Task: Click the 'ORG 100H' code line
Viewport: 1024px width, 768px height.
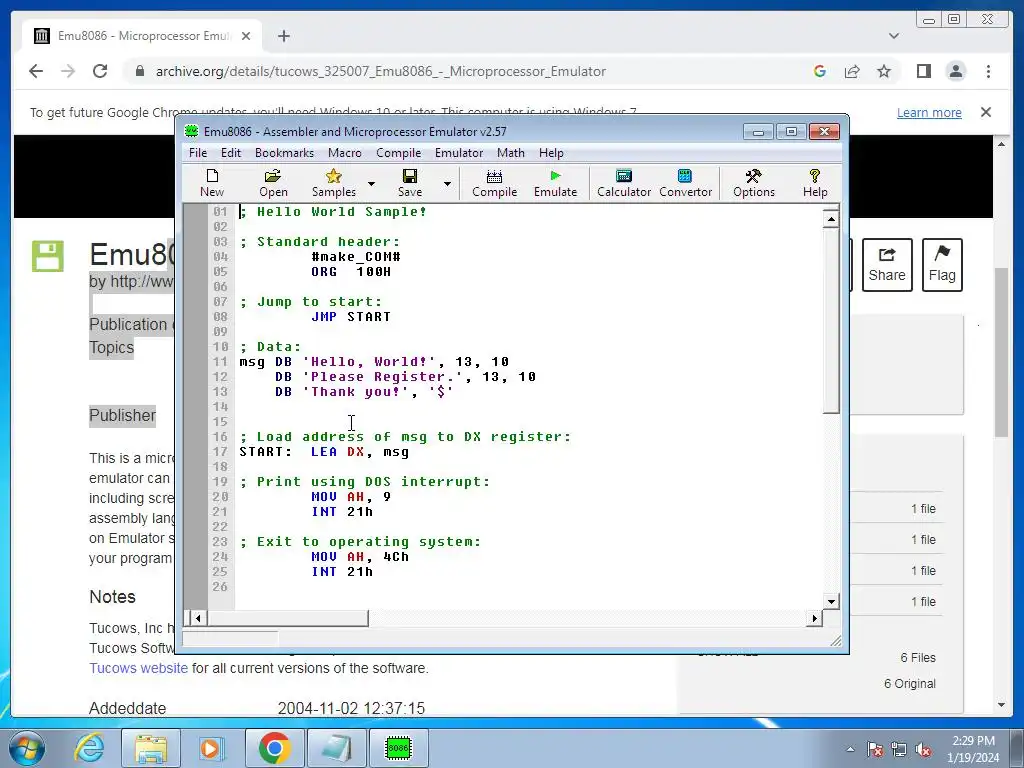Action: coord(351,272)
